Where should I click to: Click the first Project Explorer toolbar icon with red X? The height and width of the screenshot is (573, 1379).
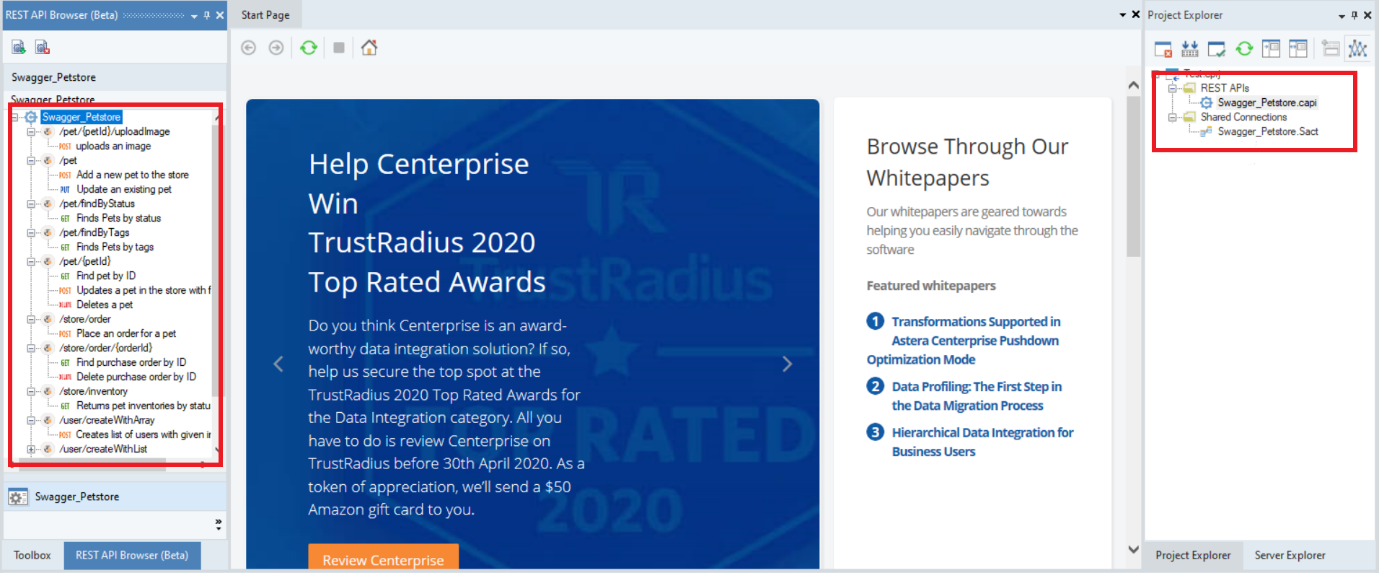point(1163,48)
